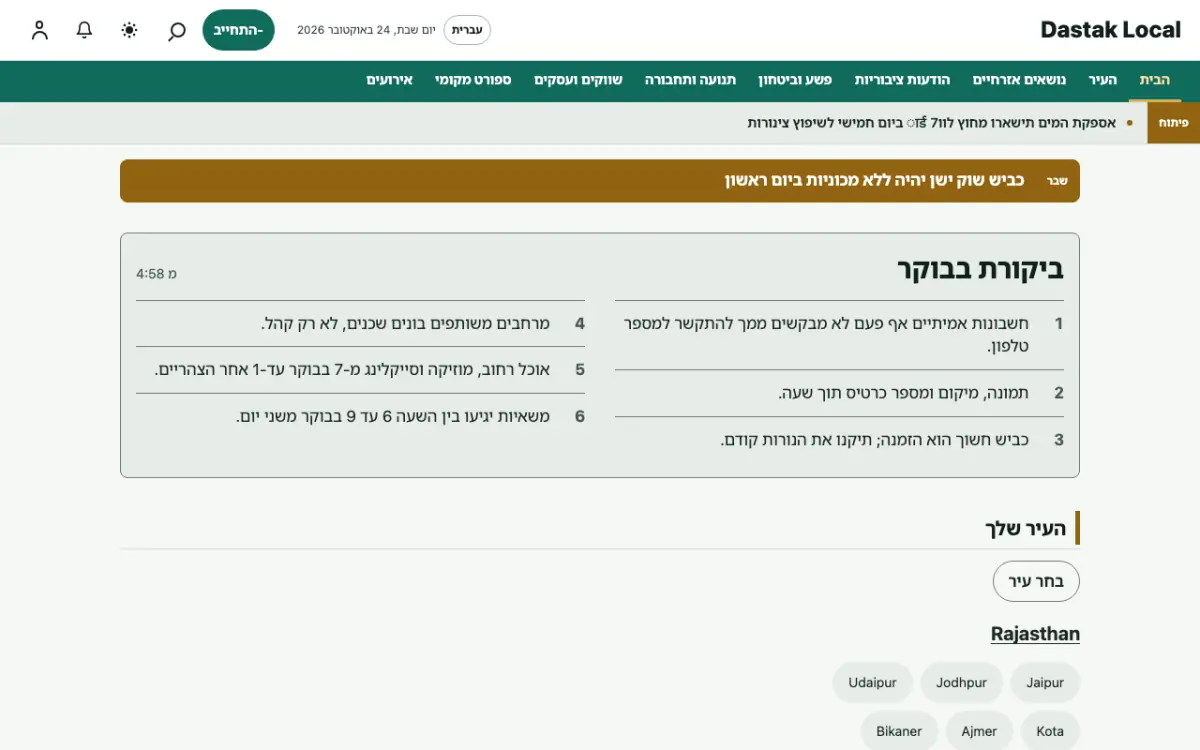The height and width of the screenshot is (750, 1200).
Task: Click the פיתוח ticker label
Action: pyautogui.click(x=1173, y=123)
